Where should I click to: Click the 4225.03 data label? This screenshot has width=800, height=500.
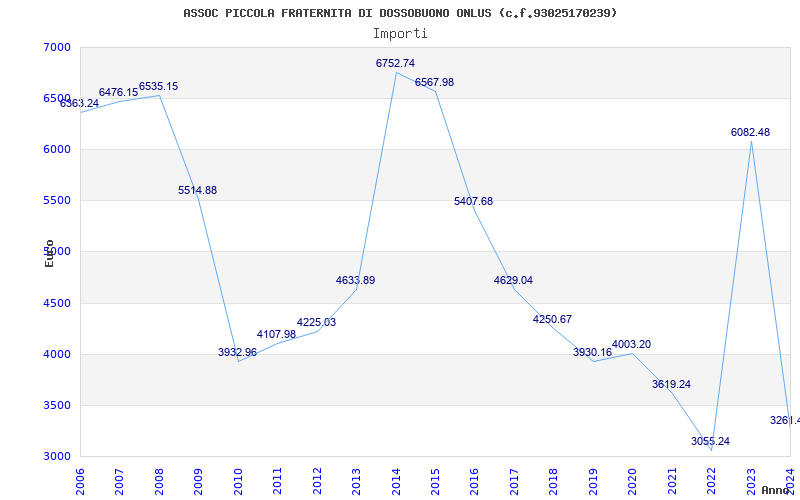(316, 322)
